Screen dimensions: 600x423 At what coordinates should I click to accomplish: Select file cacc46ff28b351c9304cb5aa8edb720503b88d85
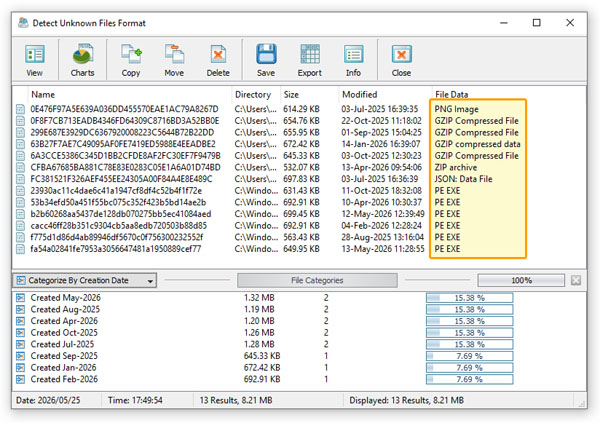(119, 226)
